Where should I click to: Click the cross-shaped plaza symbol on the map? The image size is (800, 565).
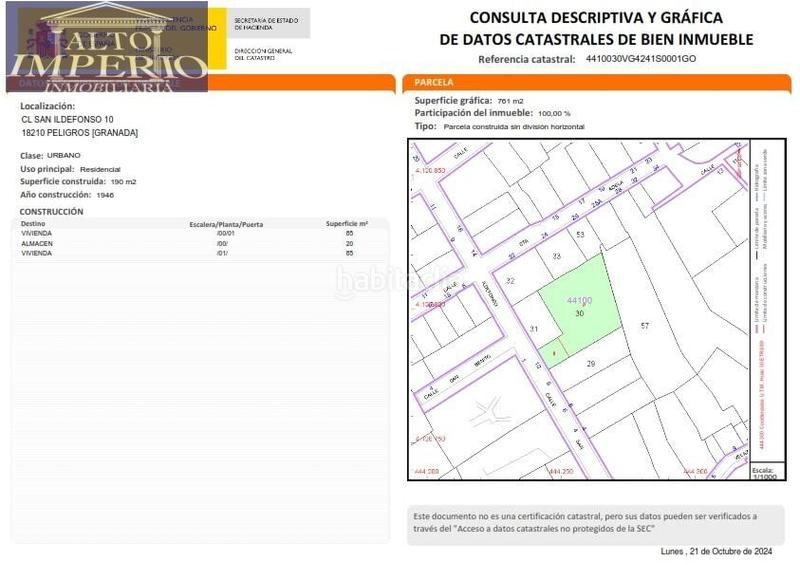(490, 410)
